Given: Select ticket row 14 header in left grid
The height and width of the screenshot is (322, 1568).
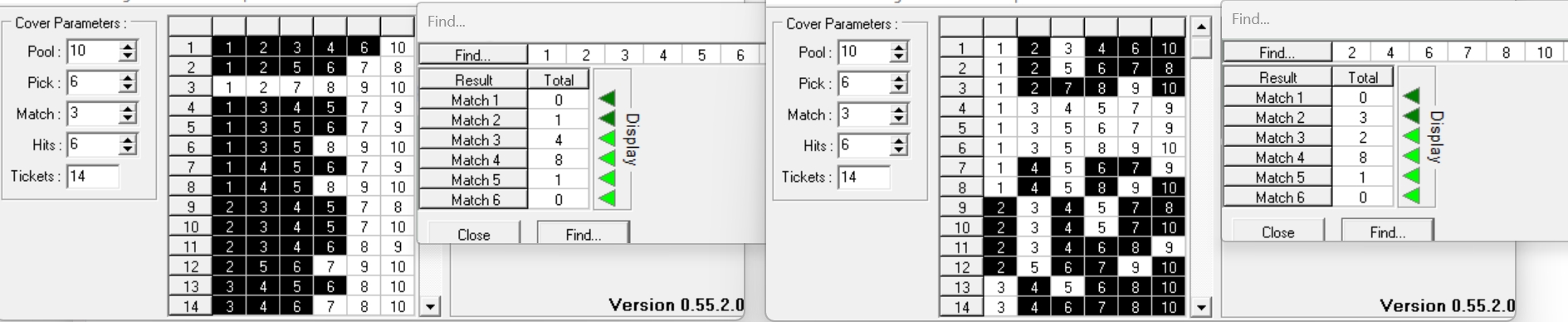Looking at the screenshot, I should pos(191,306).
